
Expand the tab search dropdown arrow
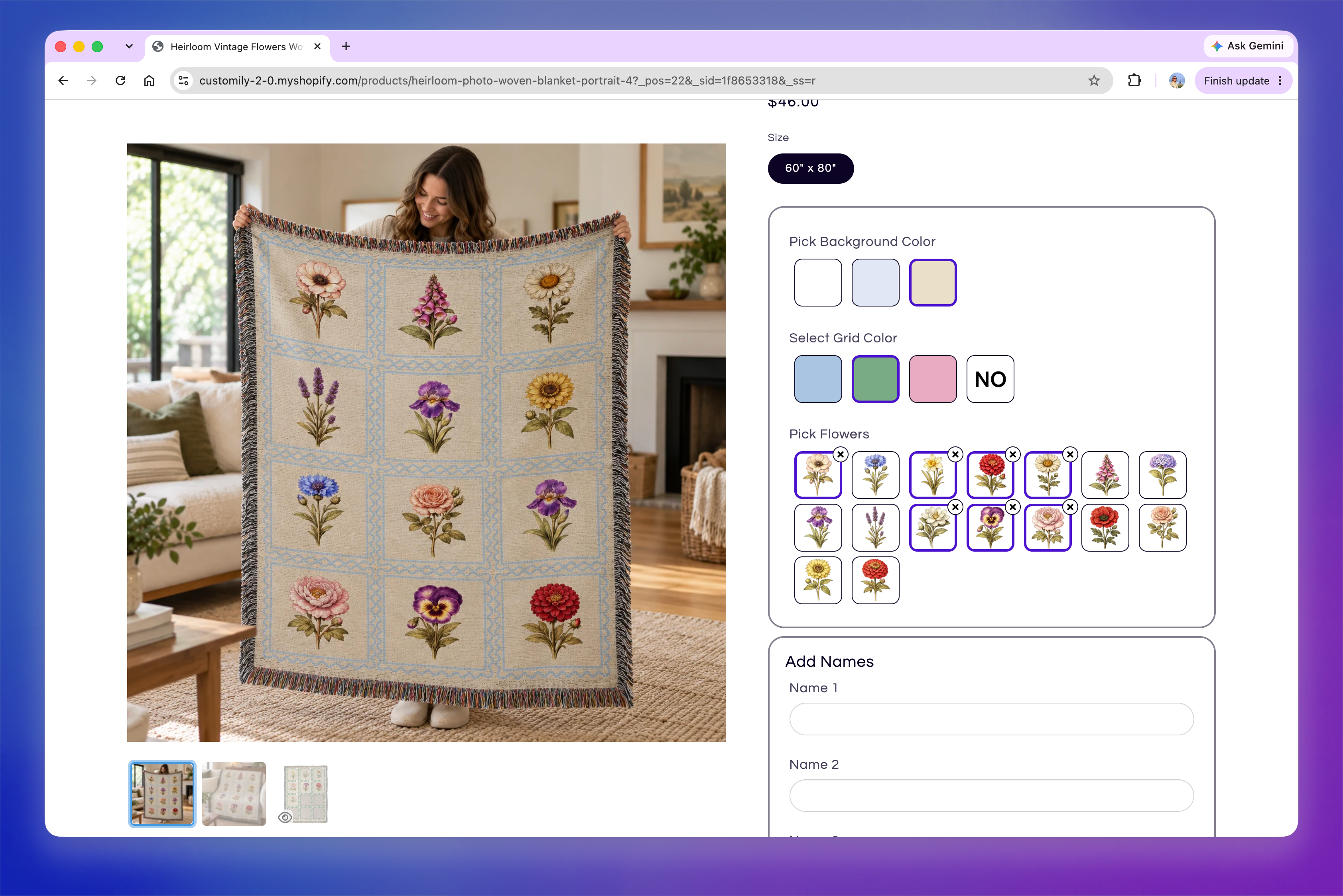tap(129, 46)
